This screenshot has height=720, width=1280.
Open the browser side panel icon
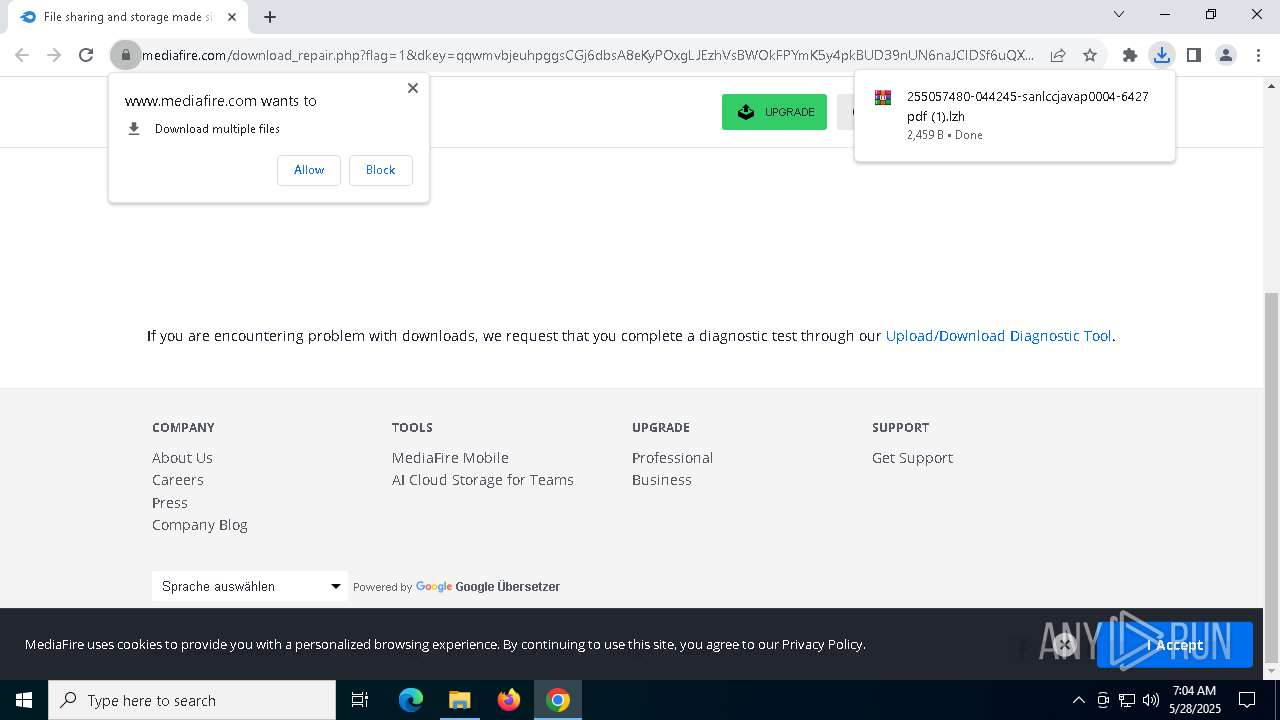click(1194, 55)
